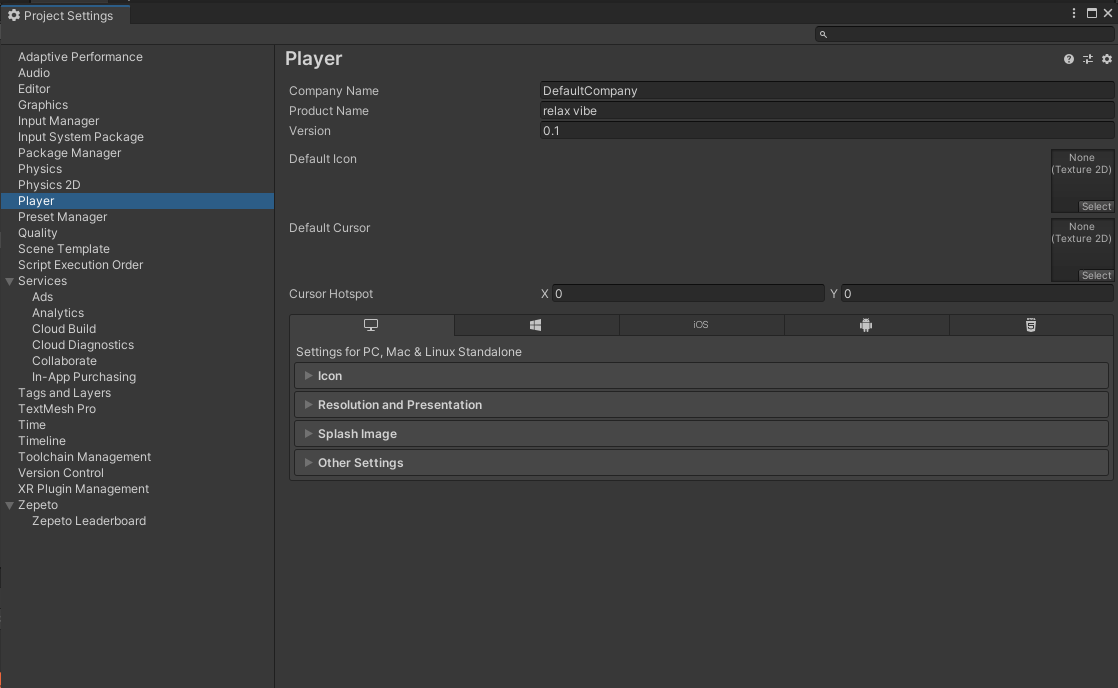Select Physics in the settings list
Image resolution: width=1118 pixels, height=688 pixels.
tap(40, 169)
